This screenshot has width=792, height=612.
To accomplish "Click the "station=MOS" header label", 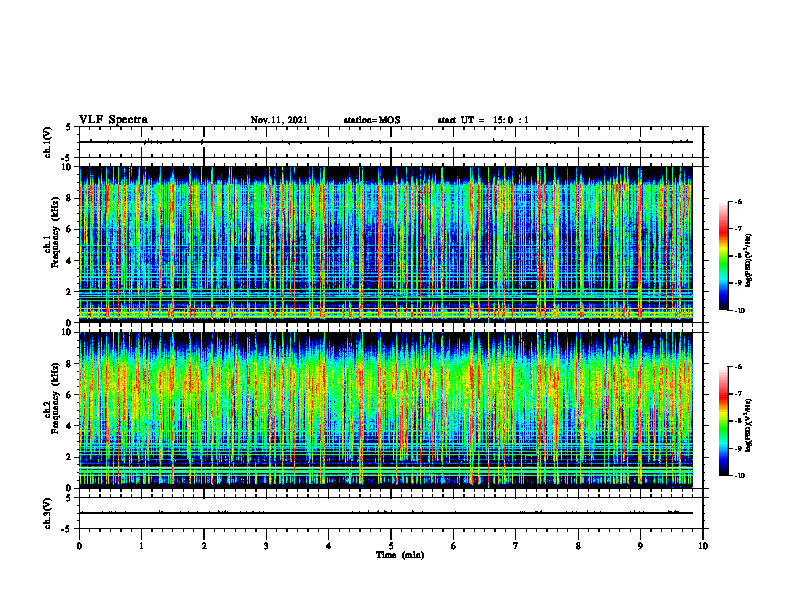I will click(x=372, y=120).
